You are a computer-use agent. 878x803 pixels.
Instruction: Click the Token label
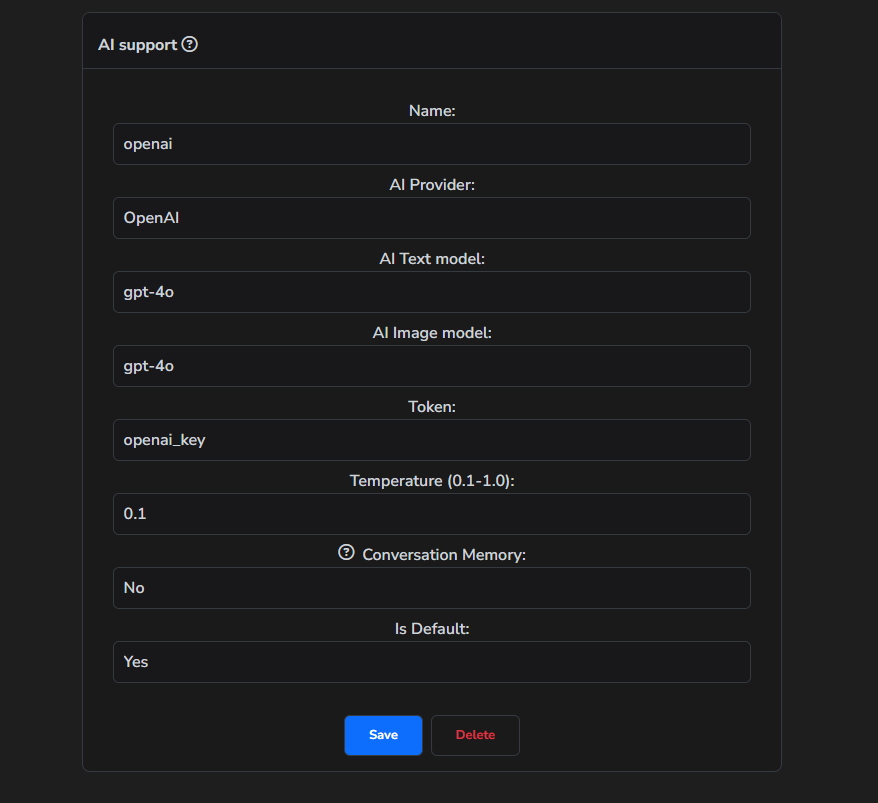(x=431, y=407)
